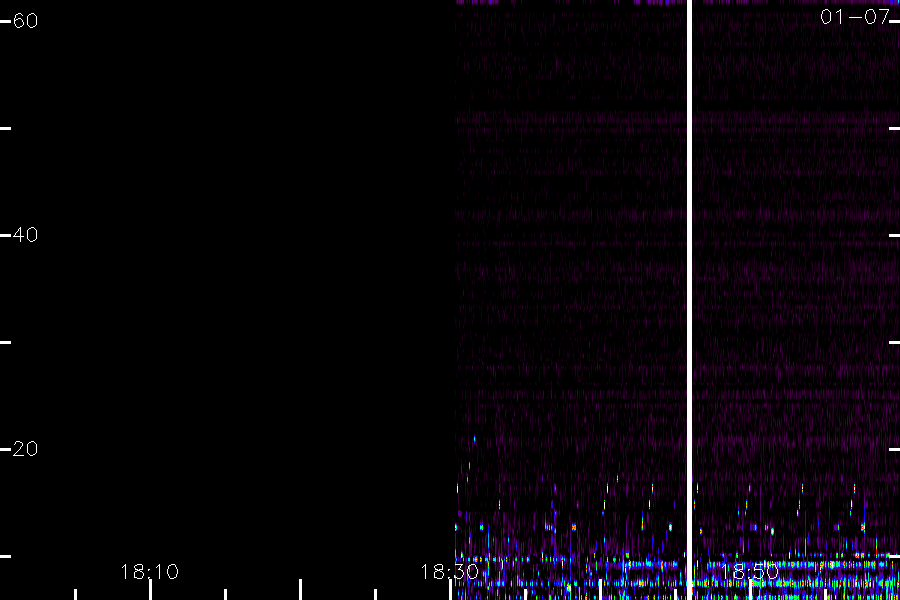Select the white vertical cursor line

[689, 300]
